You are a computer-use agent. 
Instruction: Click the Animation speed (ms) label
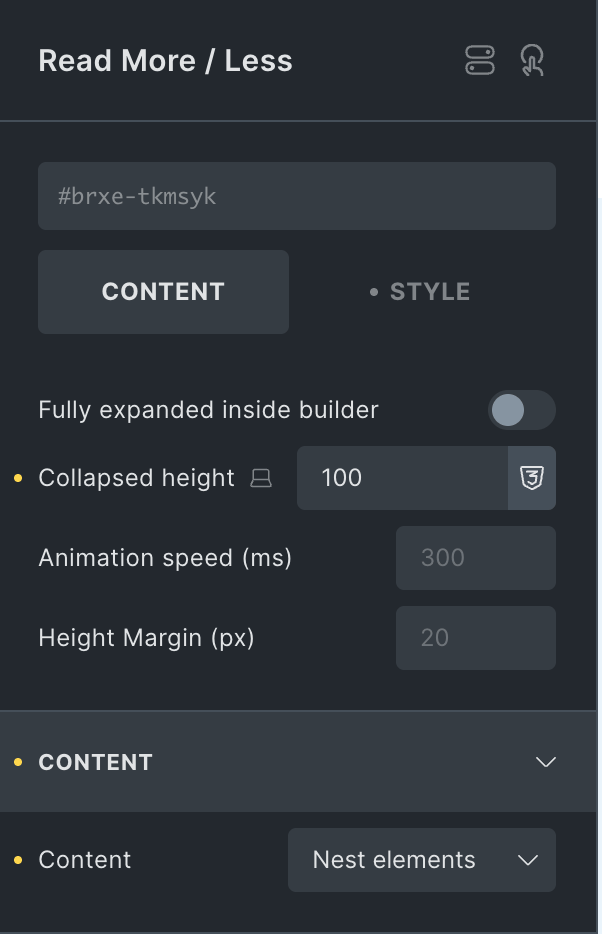pos(165,558)
